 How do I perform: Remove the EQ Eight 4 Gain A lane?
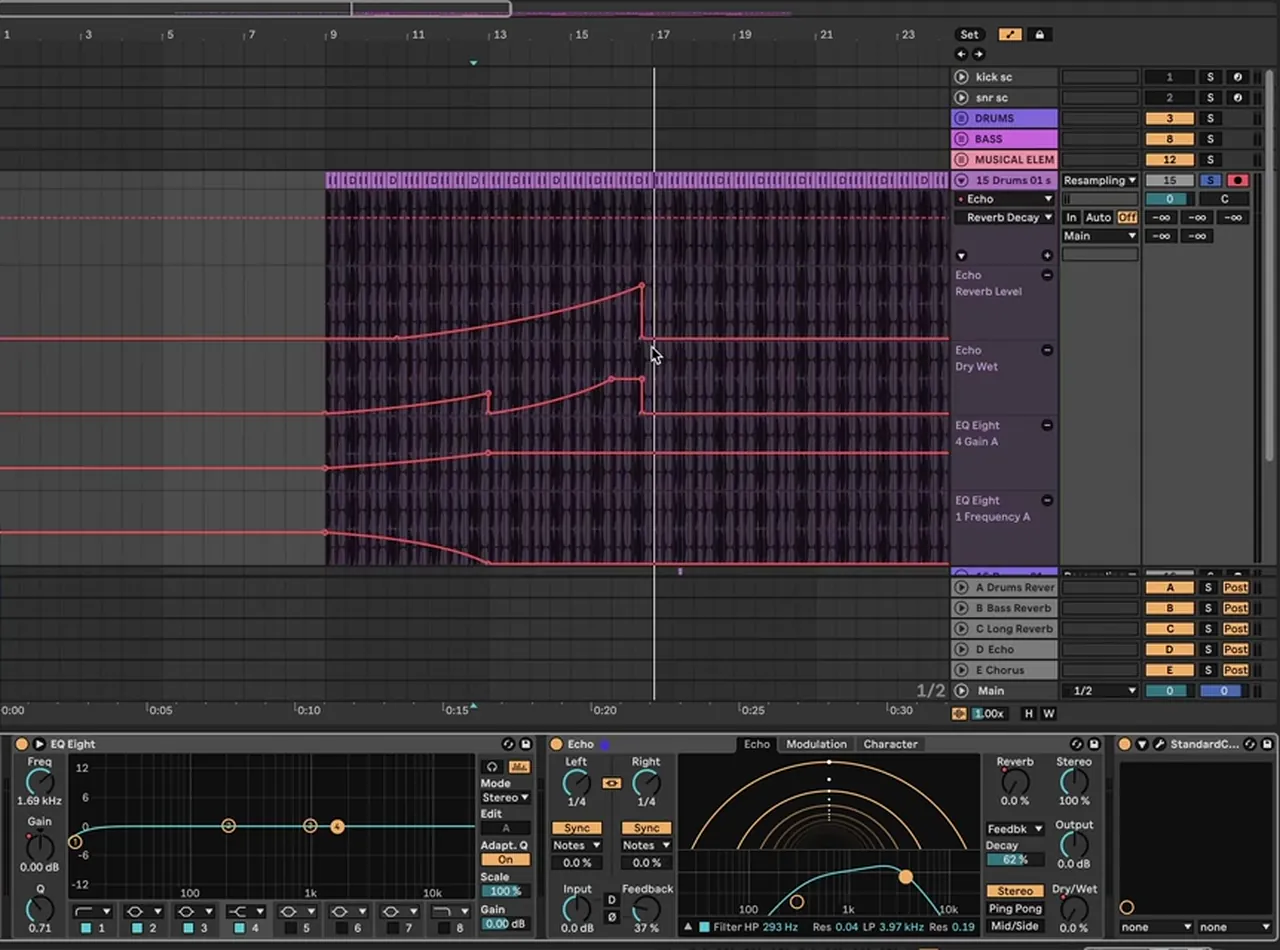click(1047, 425)
